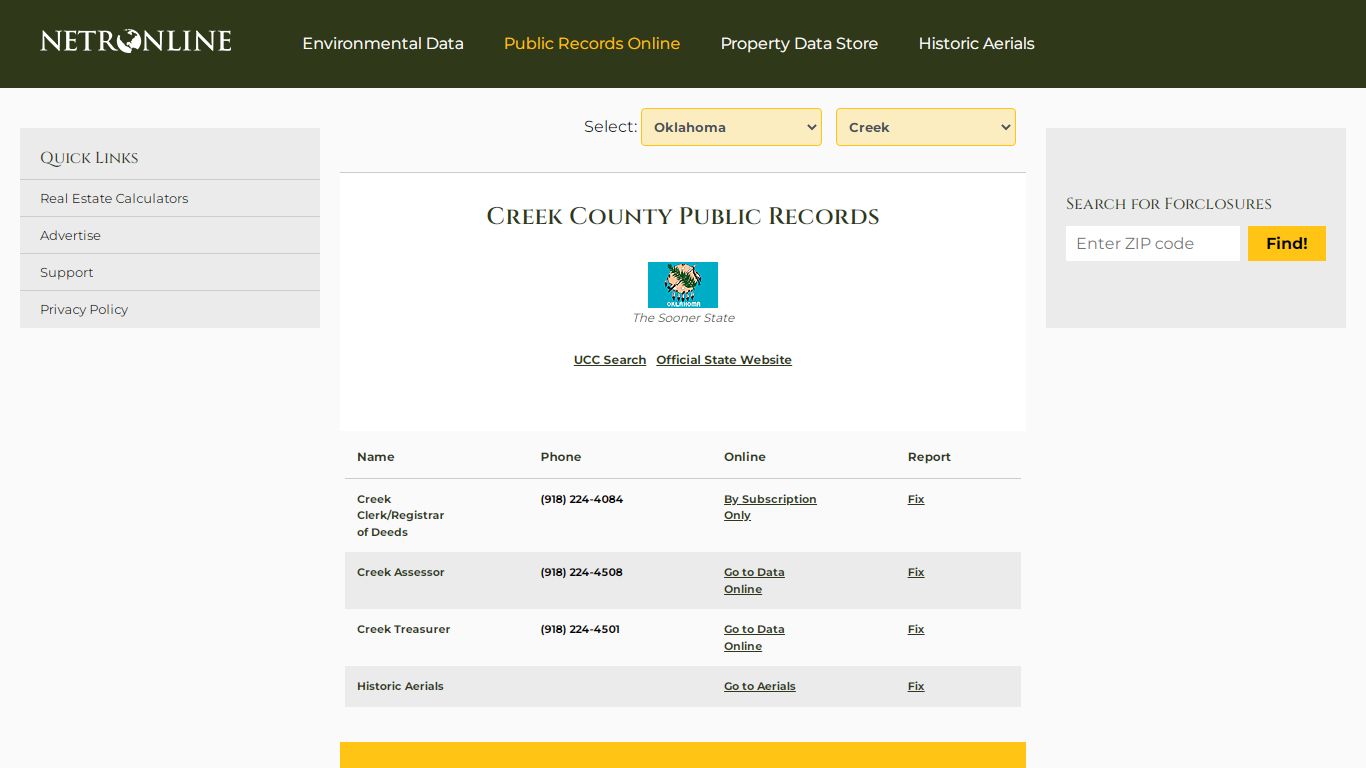Image resolution: width=1366 pixels, height=768 pixels.
Task: Focus the Enter ZIP code field
Action: (1153, 243)
